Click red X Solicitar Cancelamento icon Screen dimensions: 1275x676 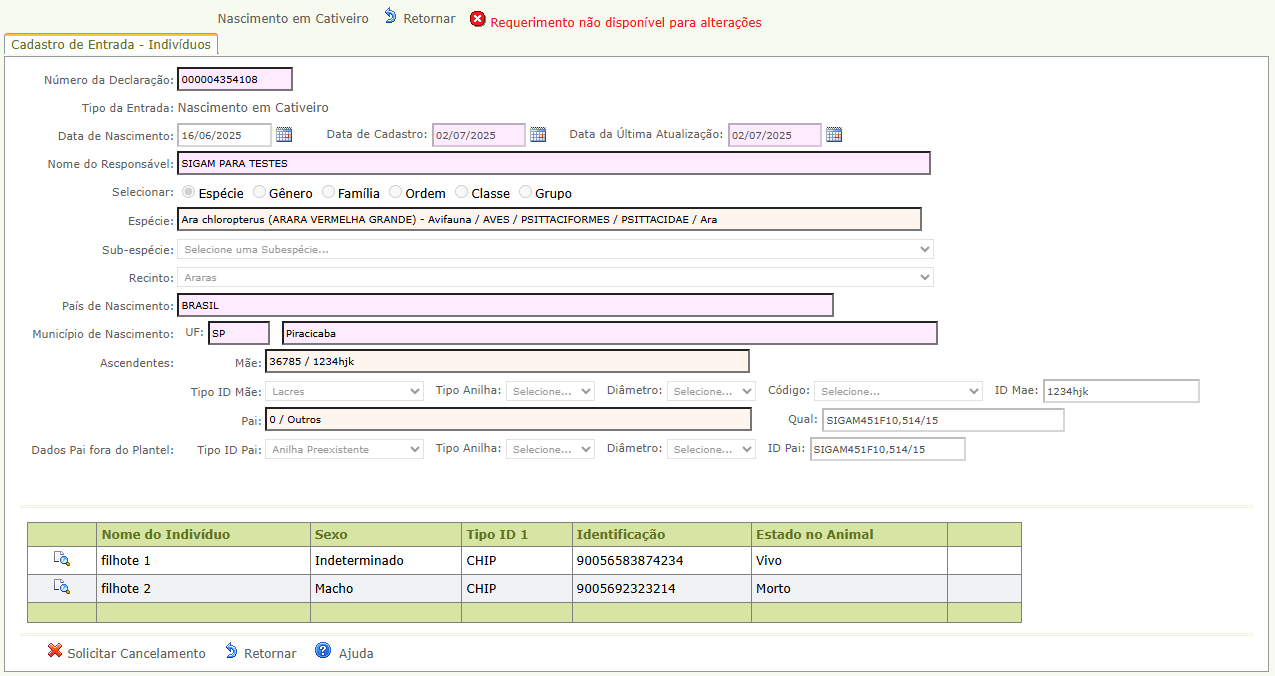tap(55, 651)
